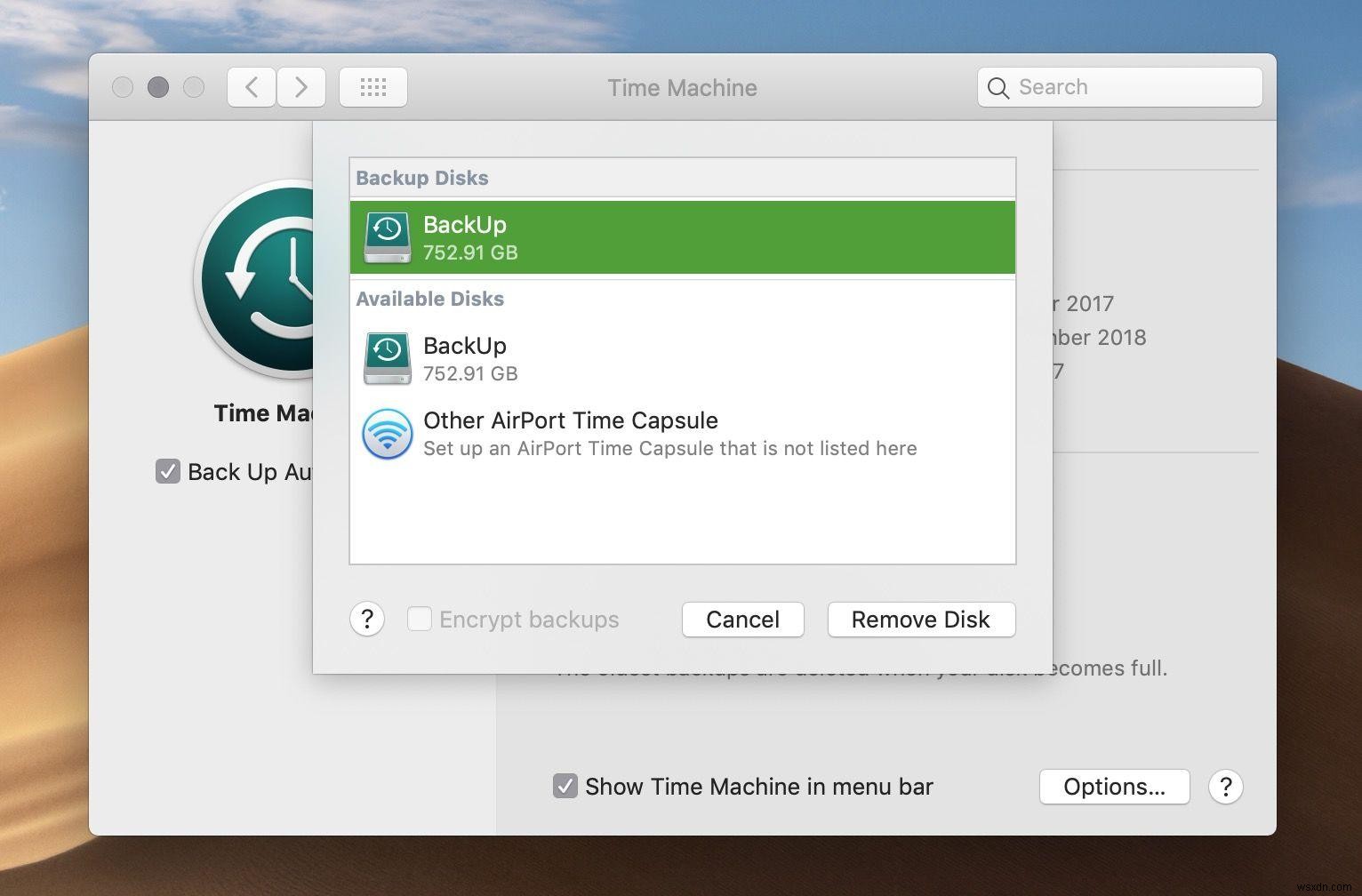Navigate back using the left arrow icon

(x=251, y=86)
